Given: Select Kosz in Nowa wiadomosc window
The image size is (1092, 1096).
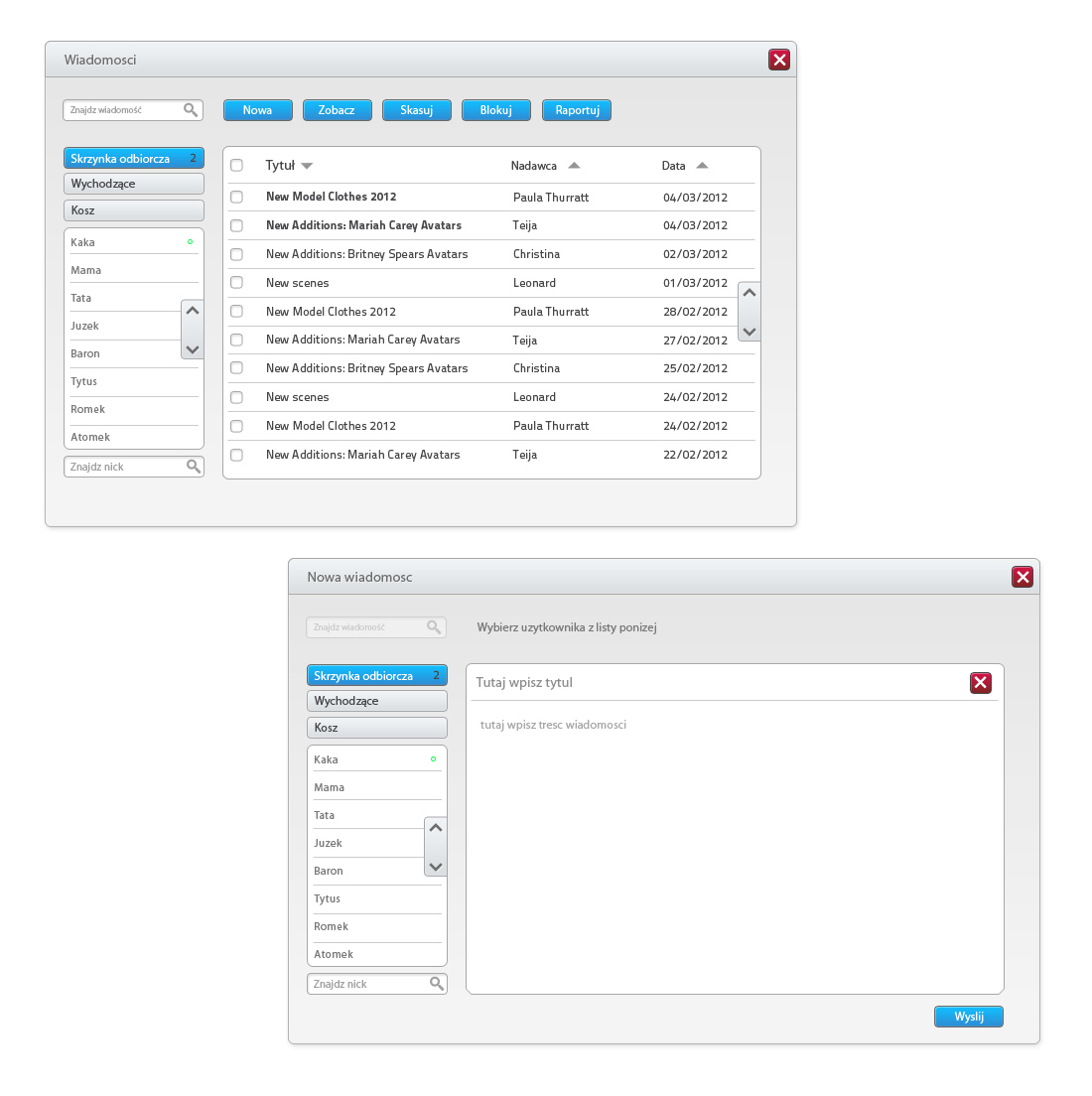Looking at the screenshot, I should coord(377,728).
